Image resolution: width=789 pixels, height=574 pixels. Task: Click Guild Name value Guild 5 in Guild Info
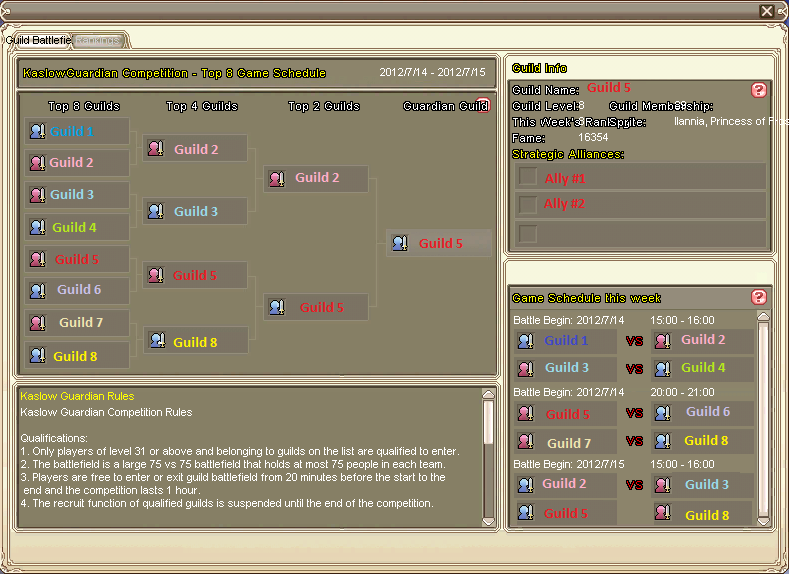(608, 88)
